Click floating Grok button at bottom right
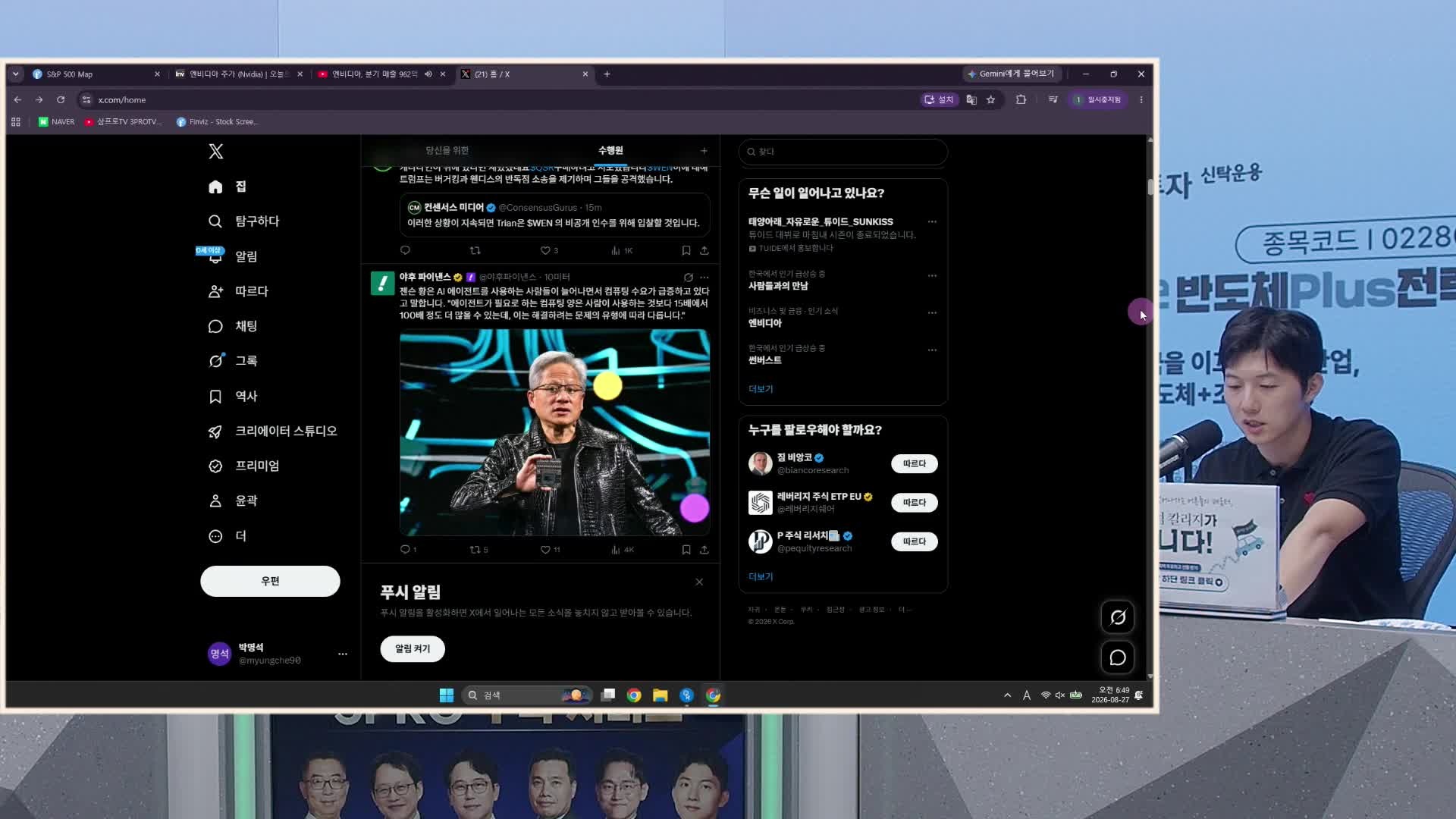The image size is (1456, 819). point(1118,617)
